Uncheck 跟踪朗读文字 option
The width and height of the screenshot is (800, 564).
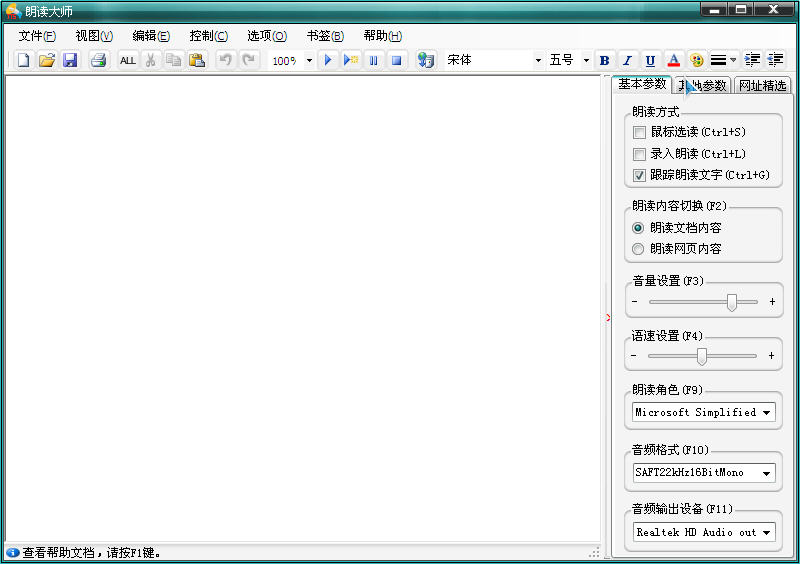[639, 175]
